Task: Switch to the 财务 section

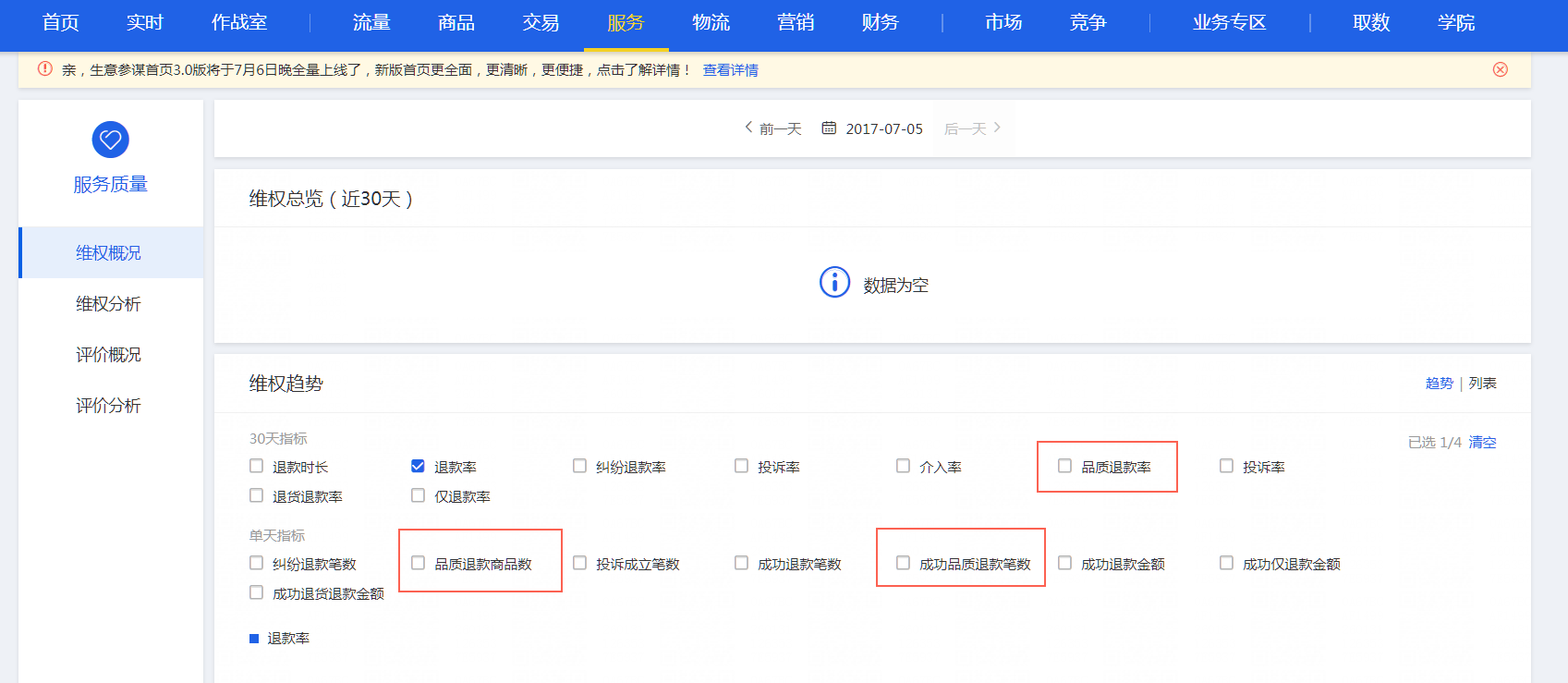Action: pos(880,22)
